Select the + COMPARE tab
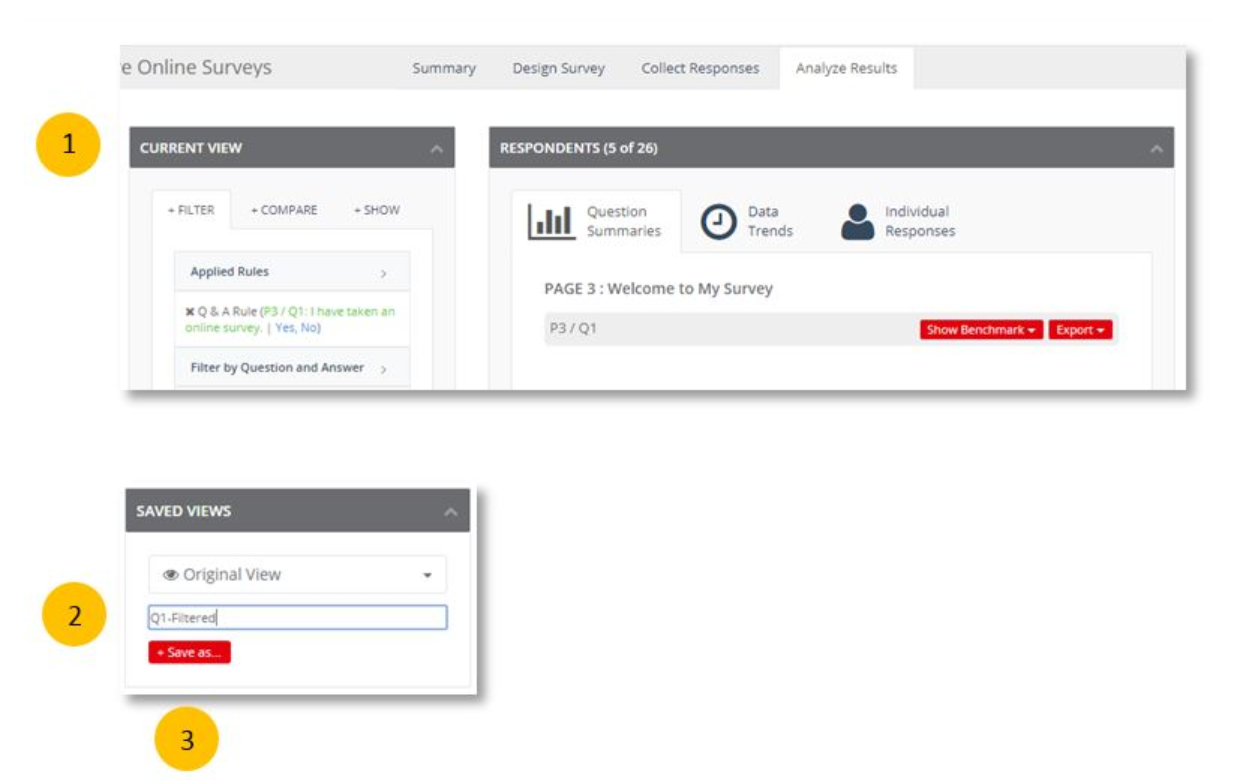The width and height of the screenshot is (1259, 784). point(284,210)
